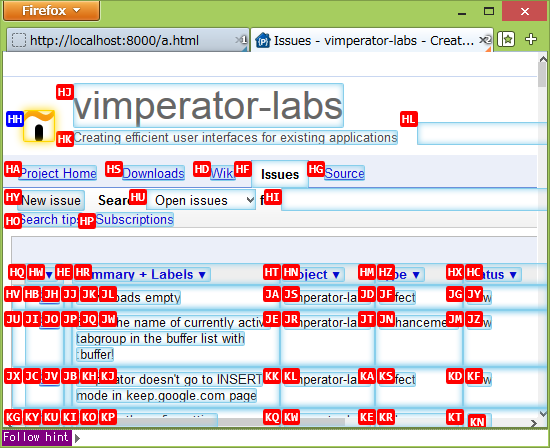Expand the Open issues search scope dropdown
Viewport: 550px width, 448px height.
click(x=201, y=200)
